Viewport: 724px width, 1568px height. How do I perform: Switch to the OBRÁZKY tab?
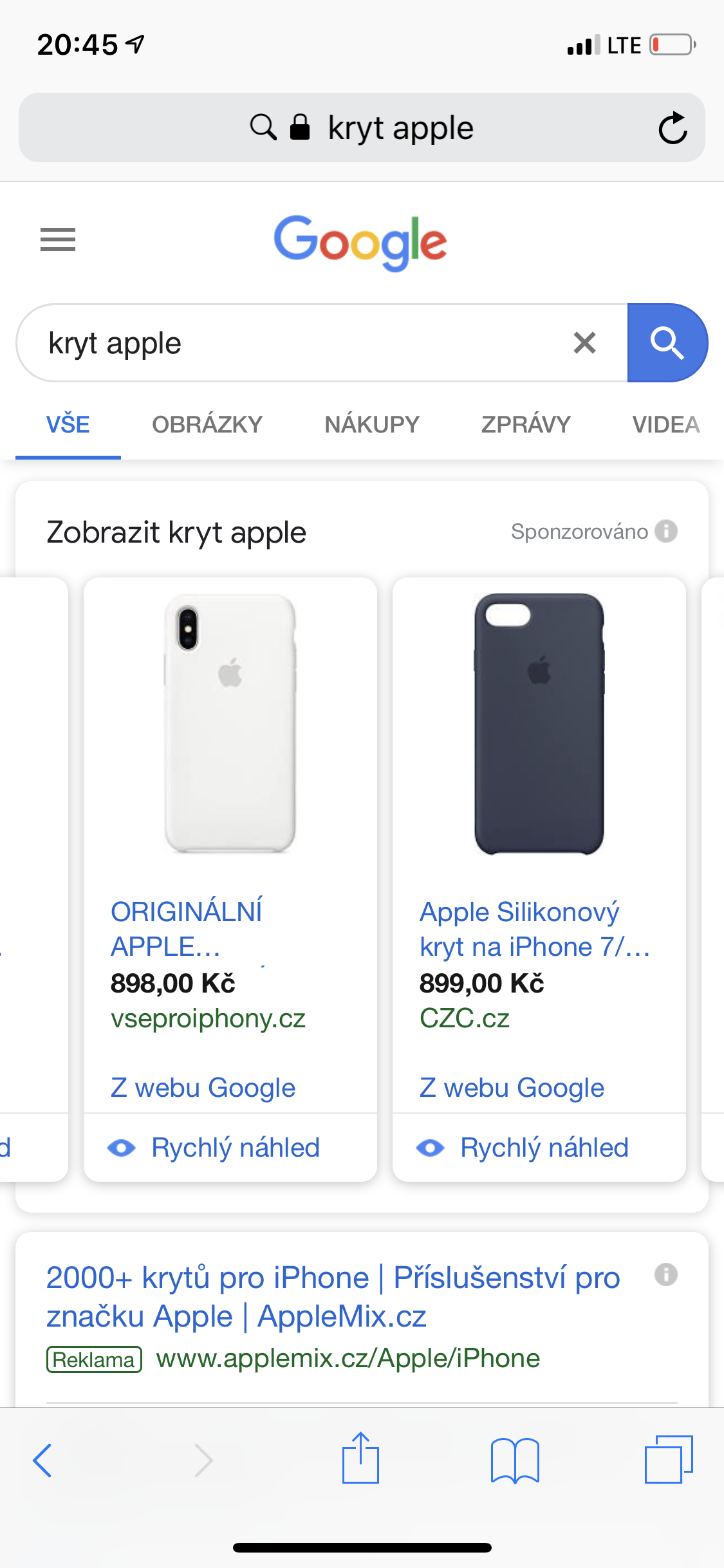click(207, 425)
